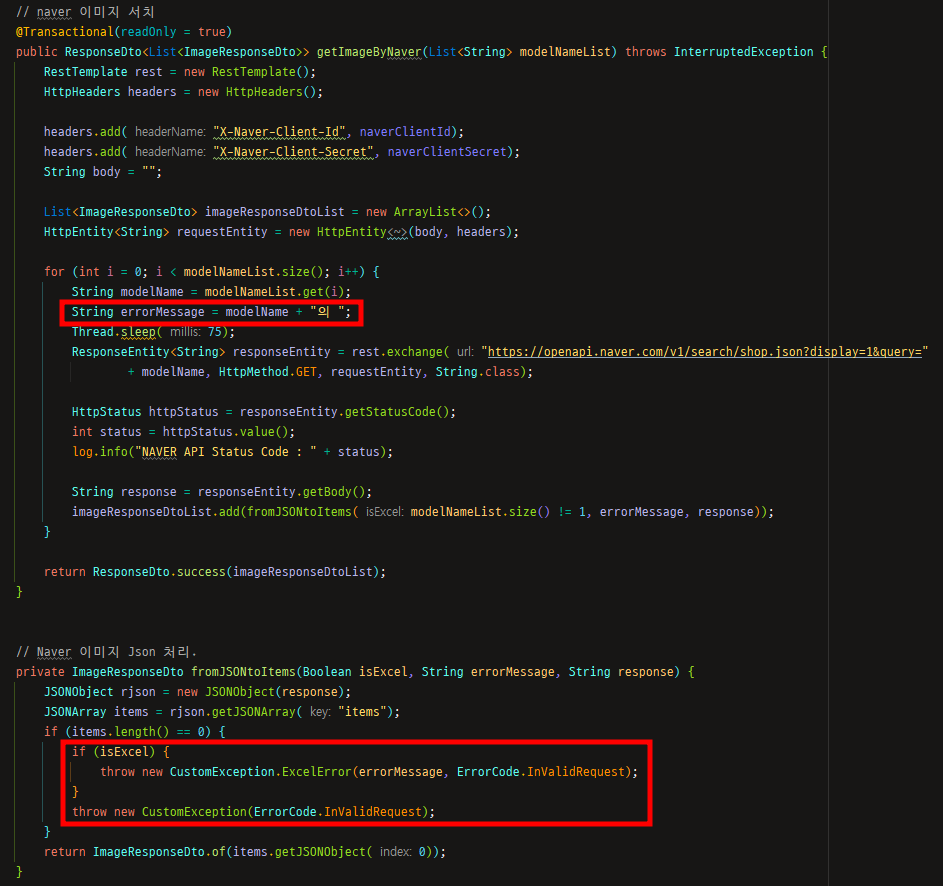Expand the folded <~> generic in HttpEntity
Screen dimensions: 943x886
coord(397,232)
